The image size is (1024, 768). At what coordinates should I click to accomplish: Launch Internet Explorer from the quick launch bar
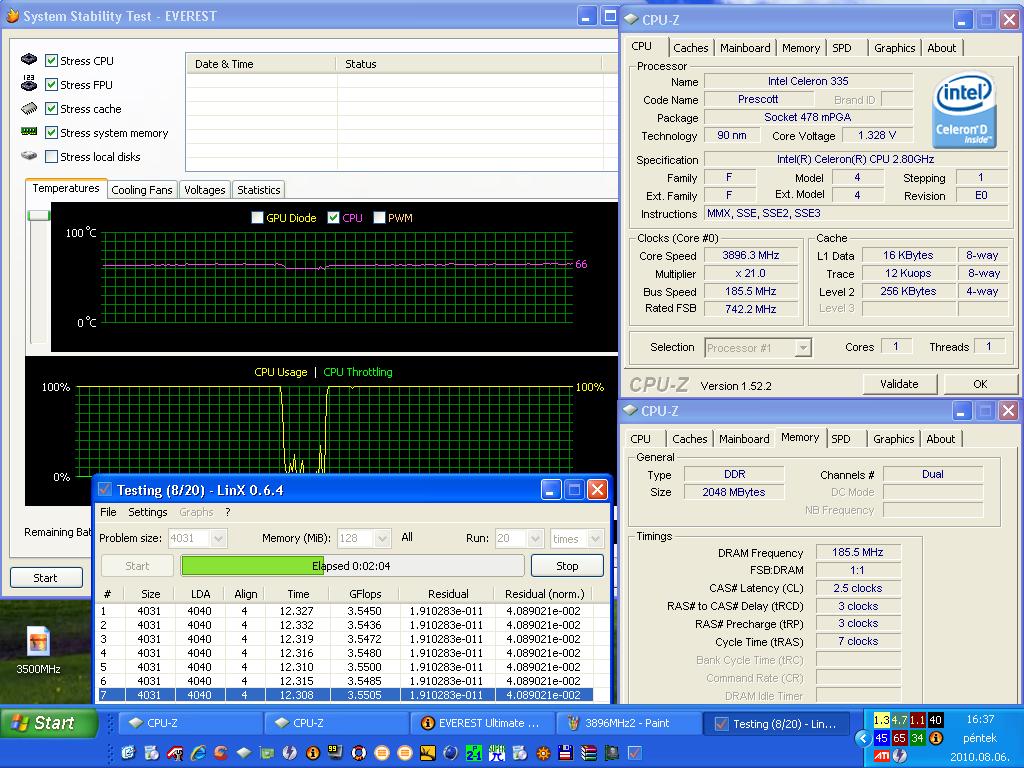pyautogui.click(x=198, y=753)
